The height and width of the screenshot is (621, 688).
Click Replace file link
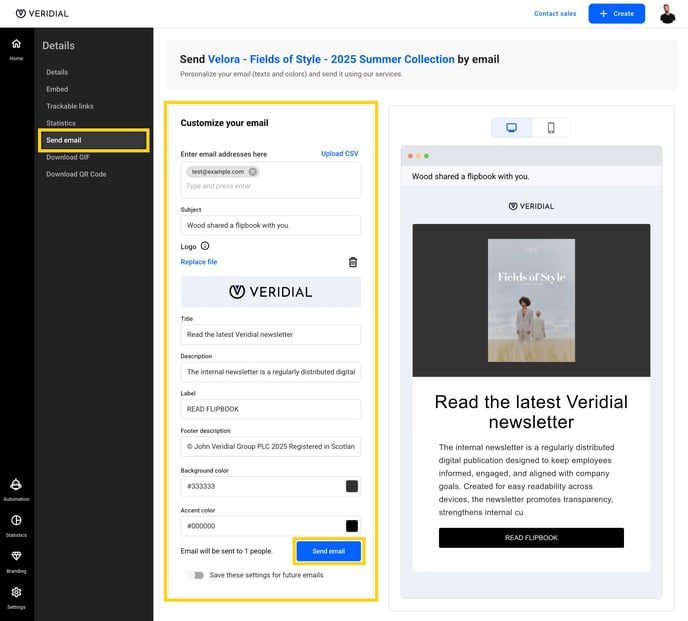coord(199,262)
